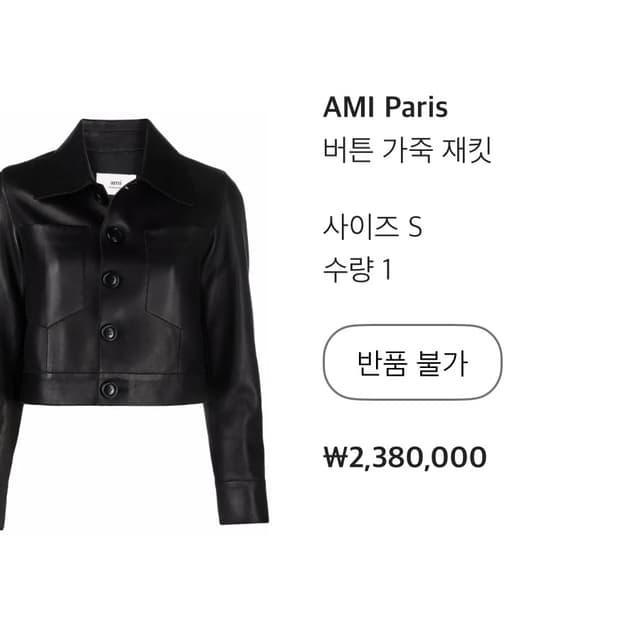This screenshot has height=620, width=620.
Task: Click the 반품 불가 button
Action: (x=412, y=362)
